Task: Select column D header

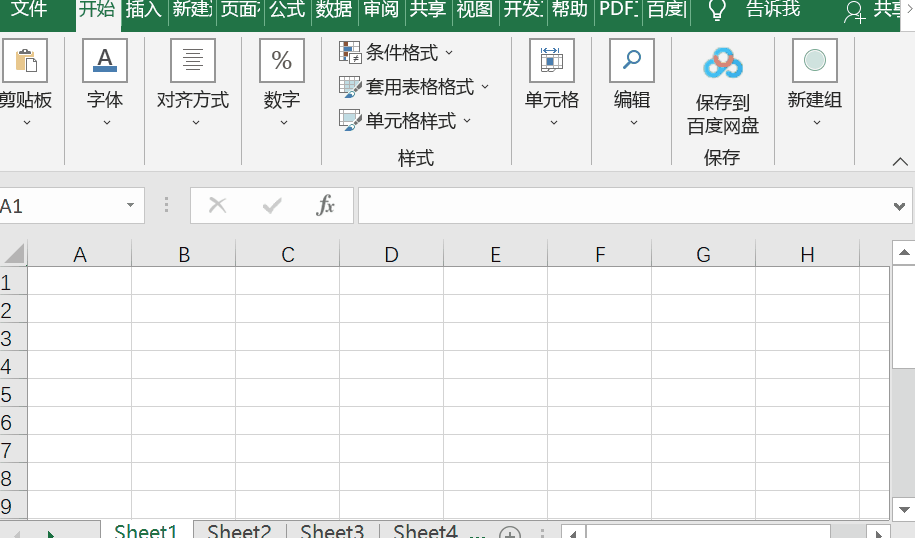Action: (392, 254)
